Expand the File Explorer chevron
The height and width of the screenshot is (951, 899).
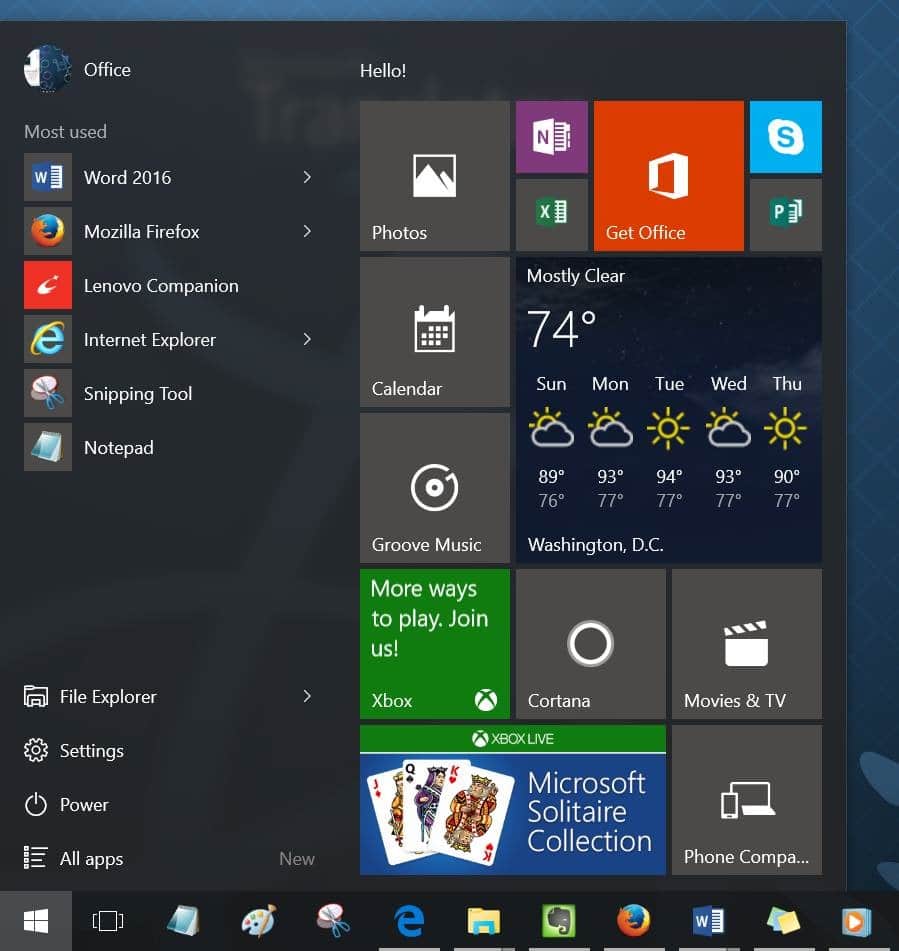click(307, 696)
